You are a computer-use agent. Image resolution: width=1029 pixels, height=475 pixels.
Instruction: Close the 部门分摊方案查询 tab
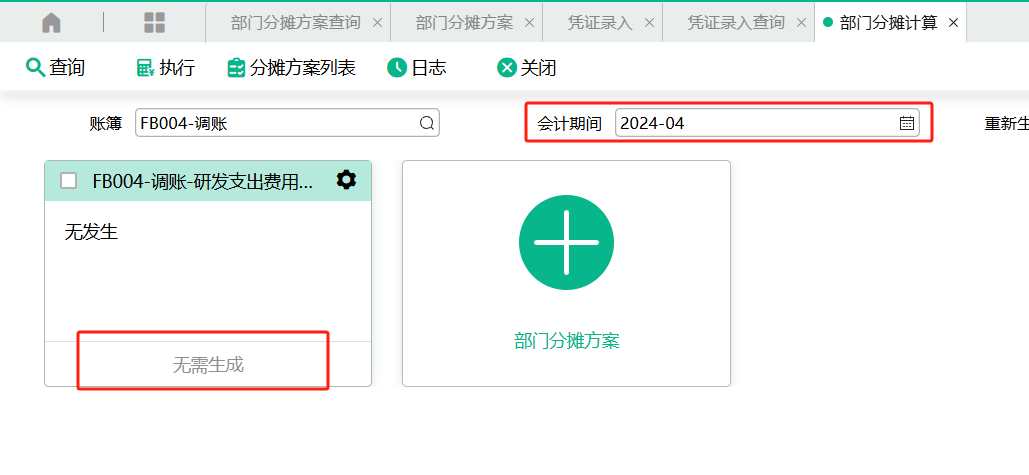(x=377, y=23)
